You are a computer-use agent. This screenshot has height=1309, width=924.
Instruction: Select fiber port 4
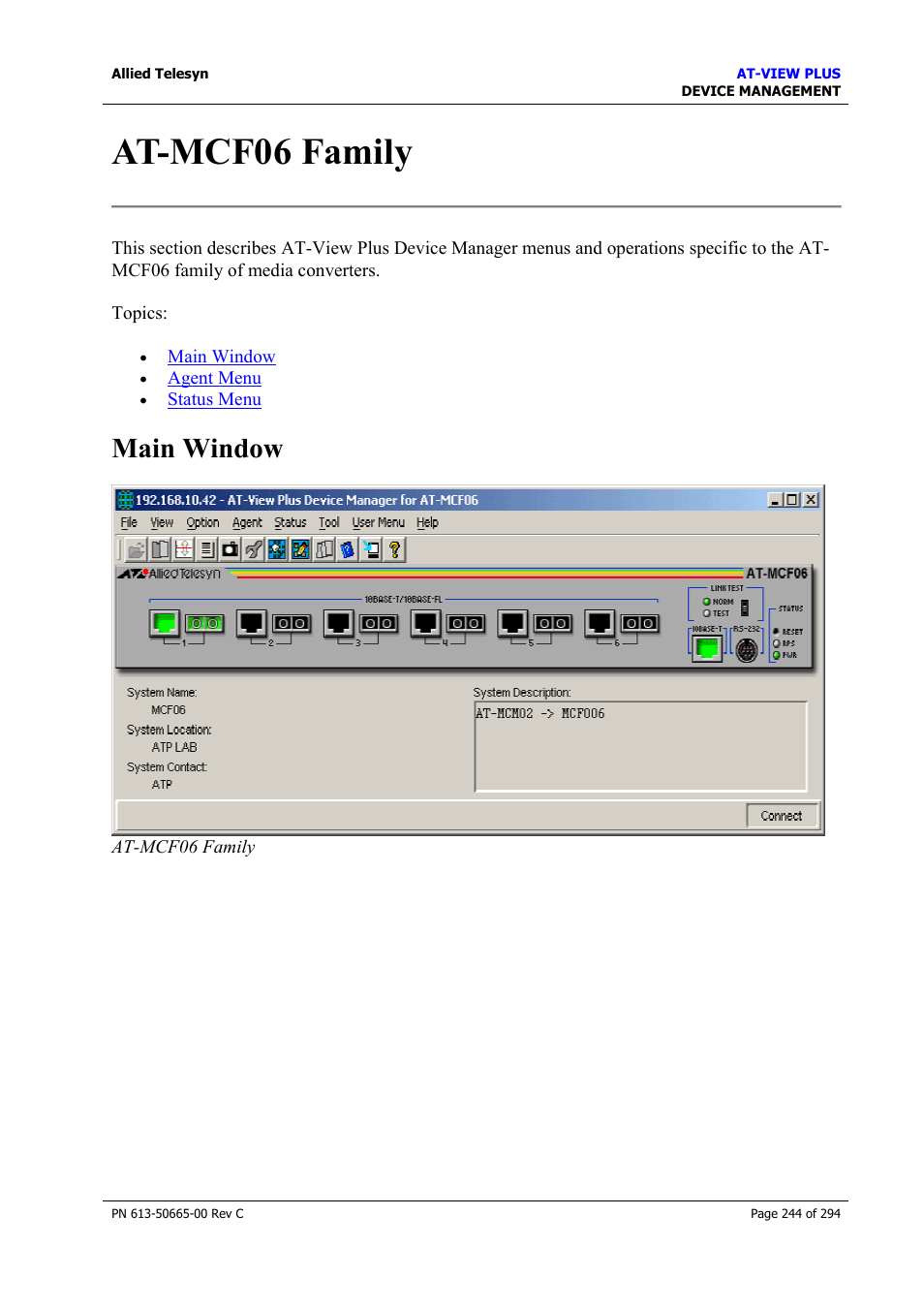465,623
